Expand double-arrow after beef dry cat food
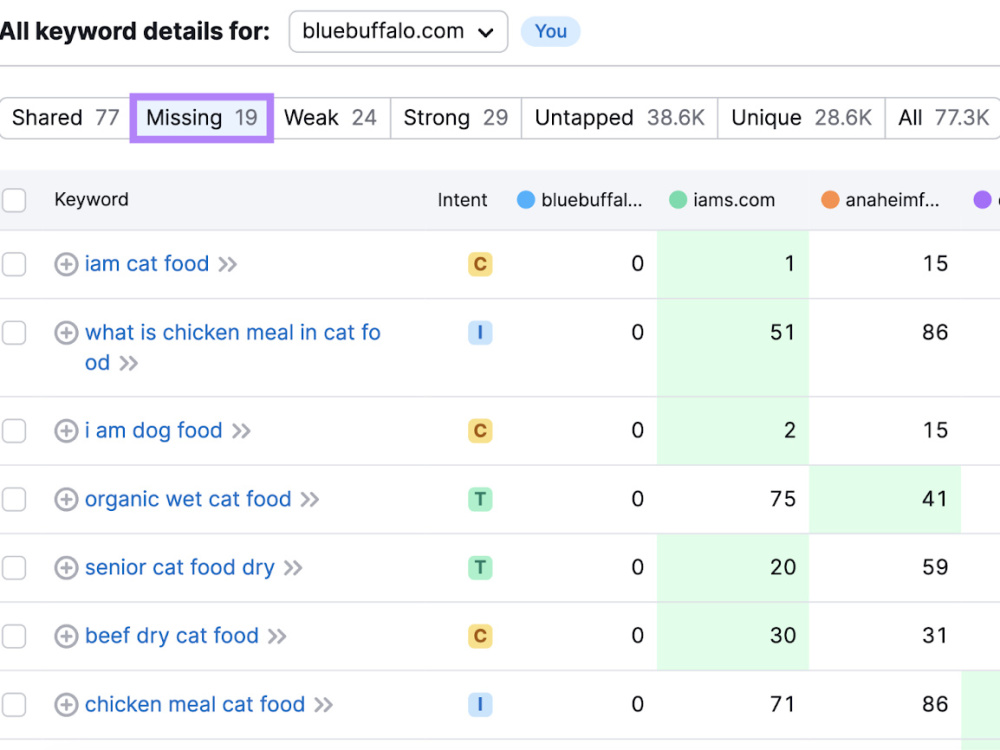 [x=277, y=636]
